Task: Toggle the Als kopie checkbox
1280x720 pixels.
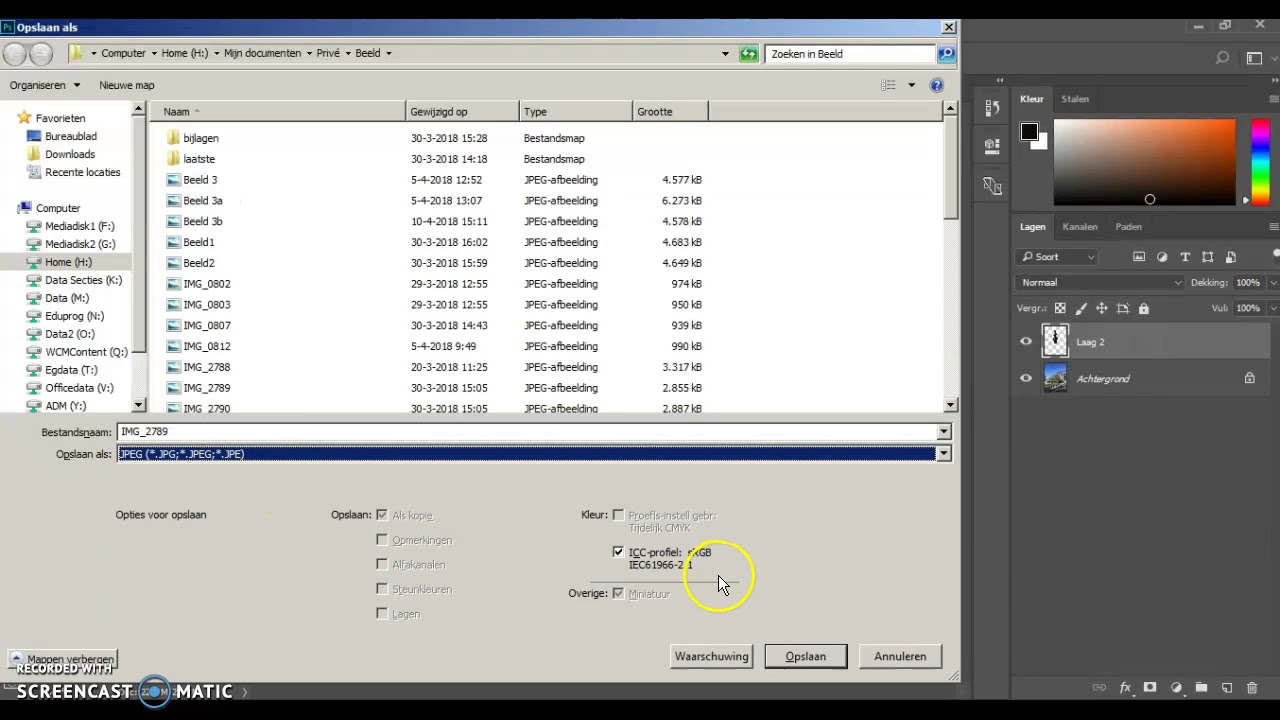Action: pos(382,515)
